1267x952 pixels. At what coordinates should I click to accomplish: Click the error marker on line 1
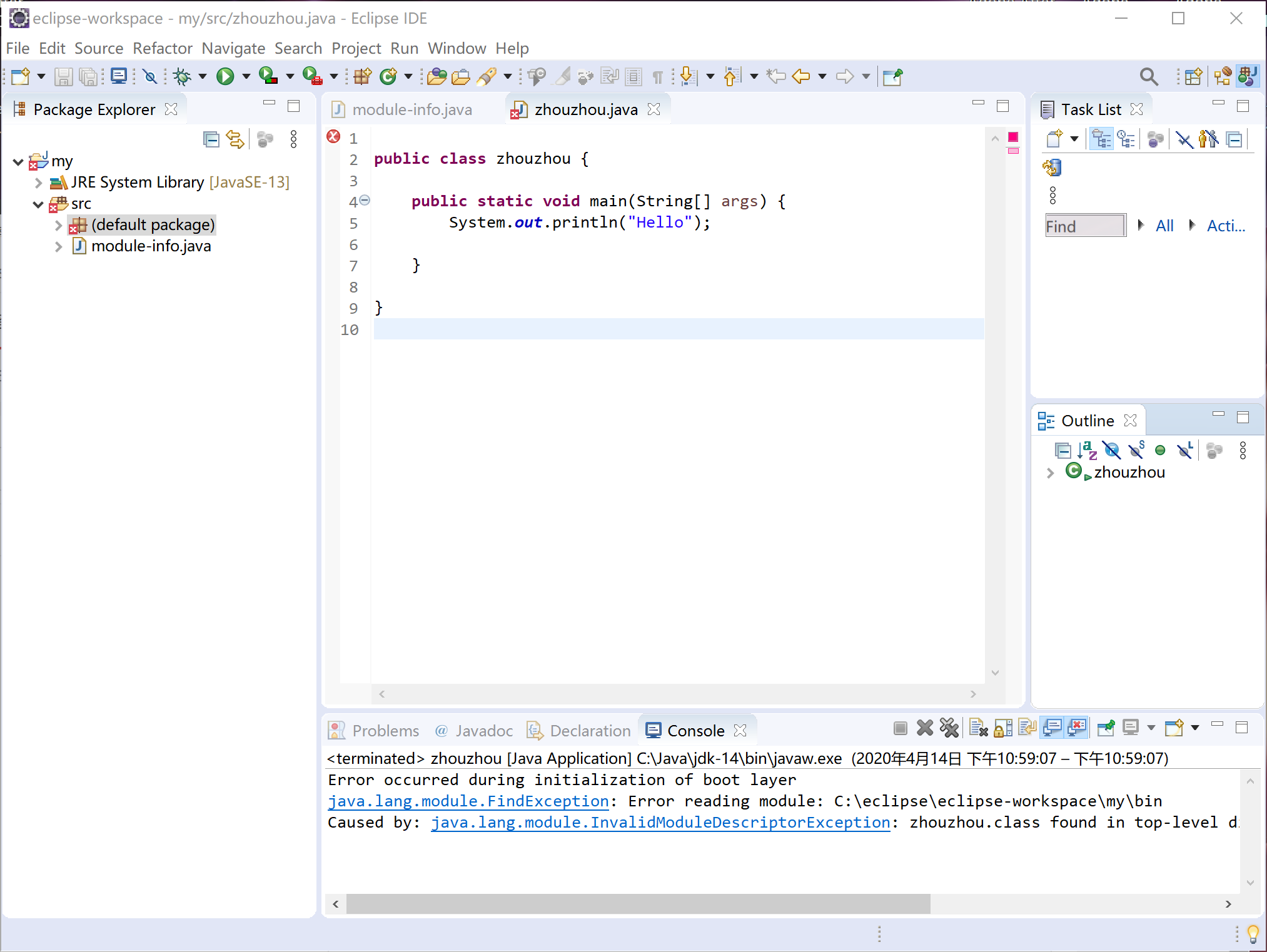(333, 136)
